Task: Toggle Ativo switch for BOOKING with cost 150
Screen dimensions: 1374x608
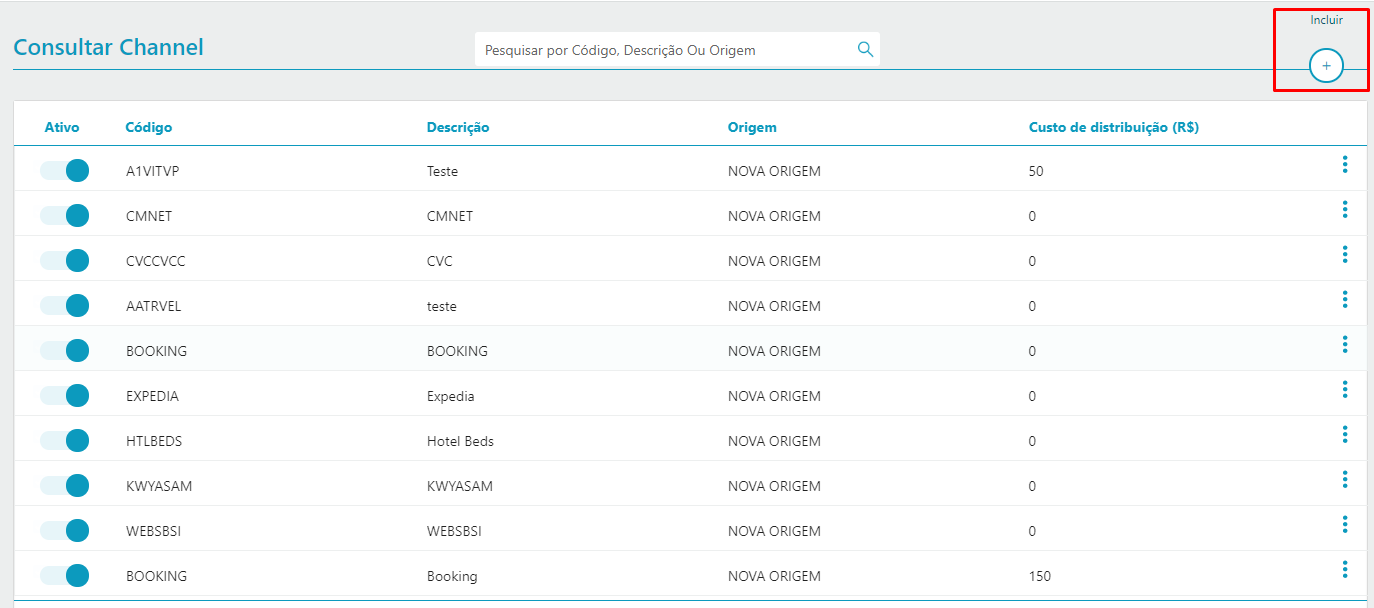Action: click(65, 576)
